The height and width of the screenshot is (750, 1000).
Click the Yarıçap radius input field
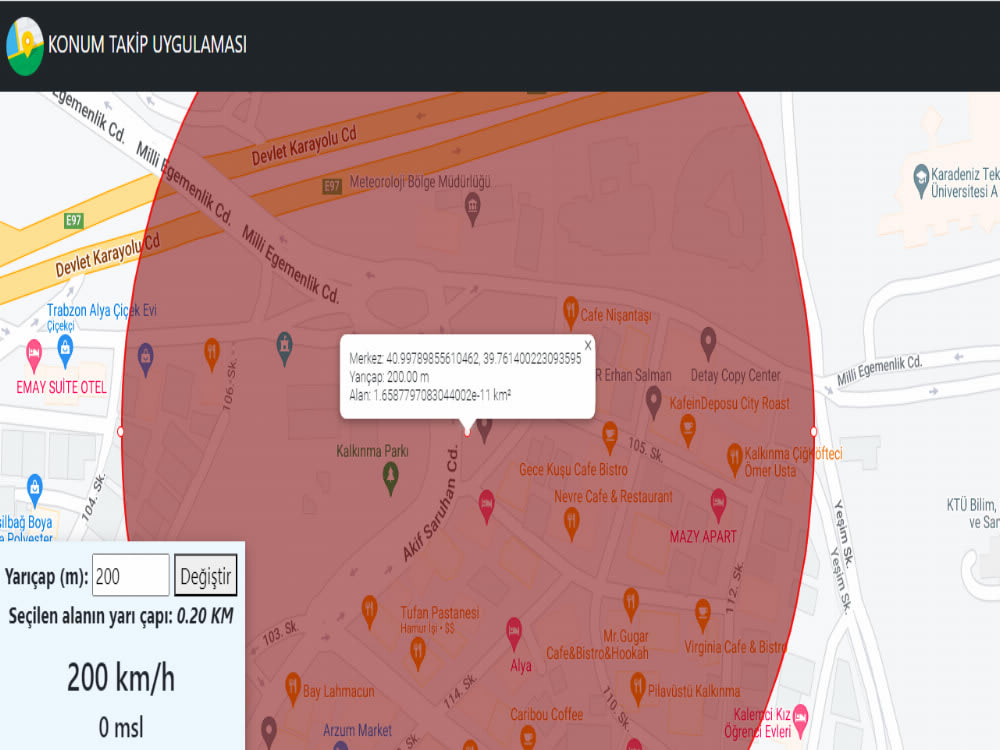[131, 575]
